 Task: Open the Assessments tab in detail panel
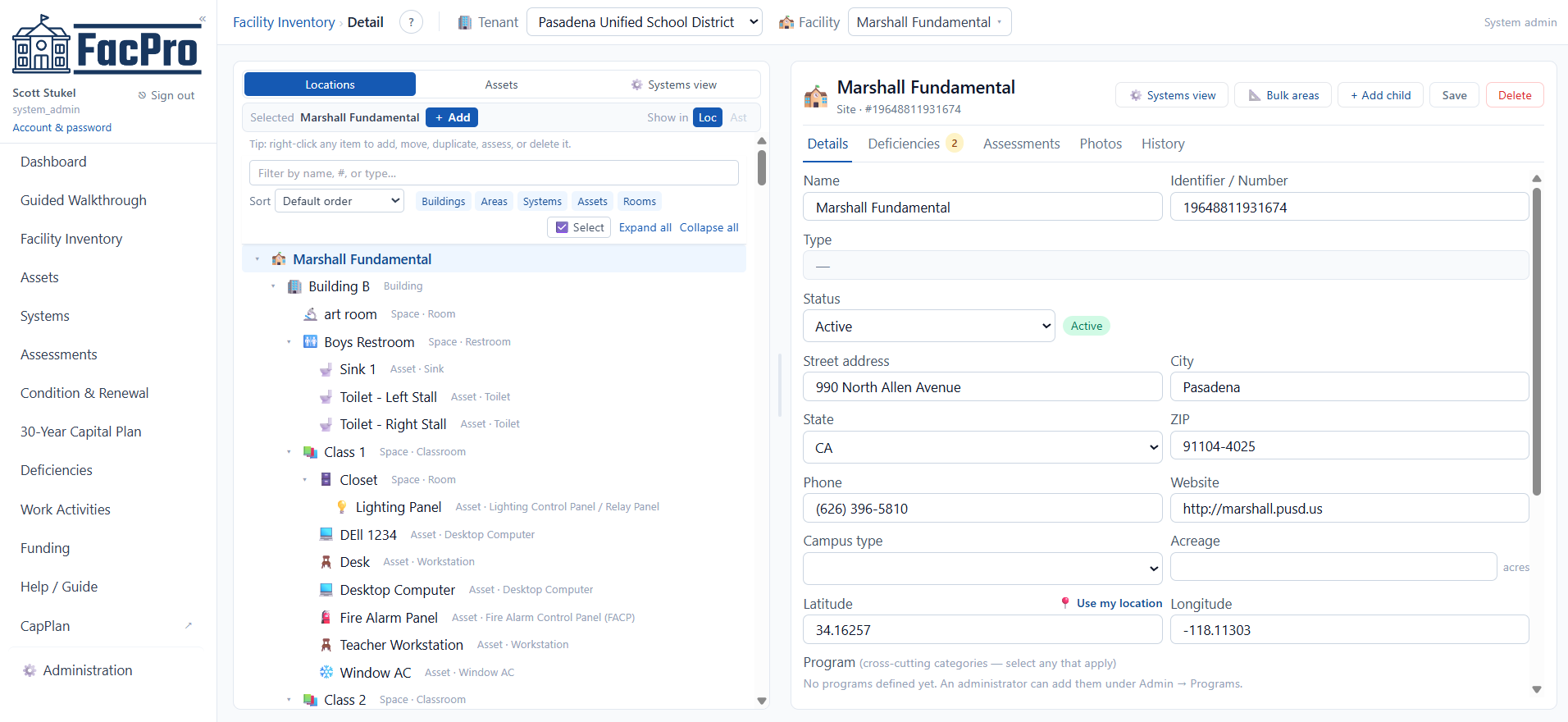(1021, 144)
